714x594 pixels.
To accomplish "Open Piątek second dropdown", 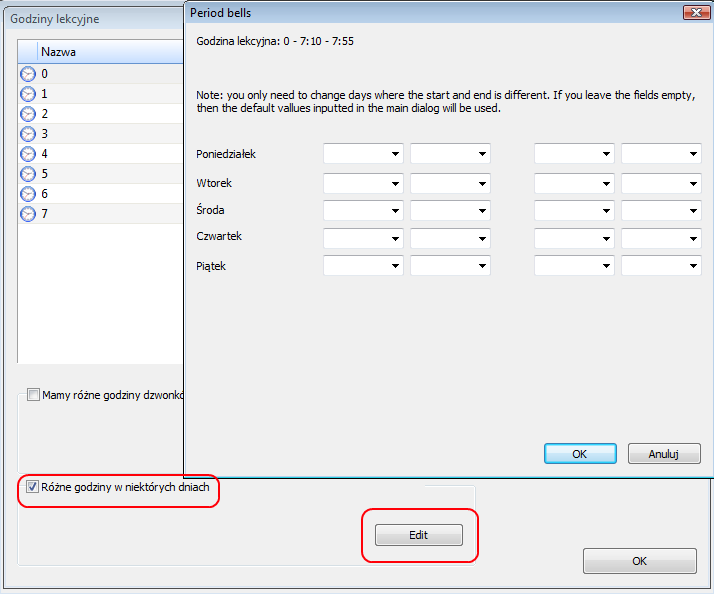I will click(x=450, y=266).
